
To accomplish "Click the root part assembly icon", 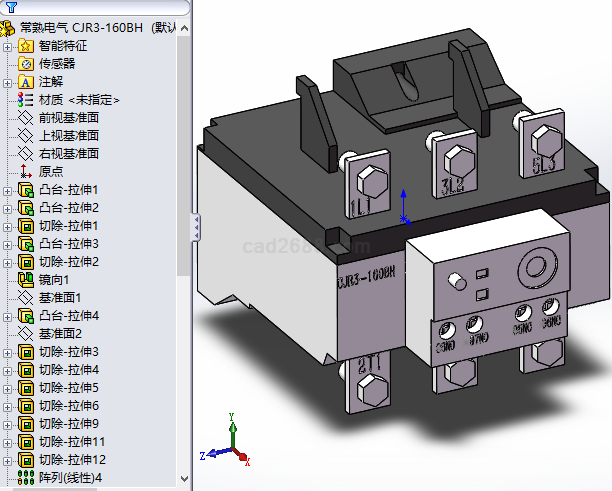I will (x=9, y=28).
